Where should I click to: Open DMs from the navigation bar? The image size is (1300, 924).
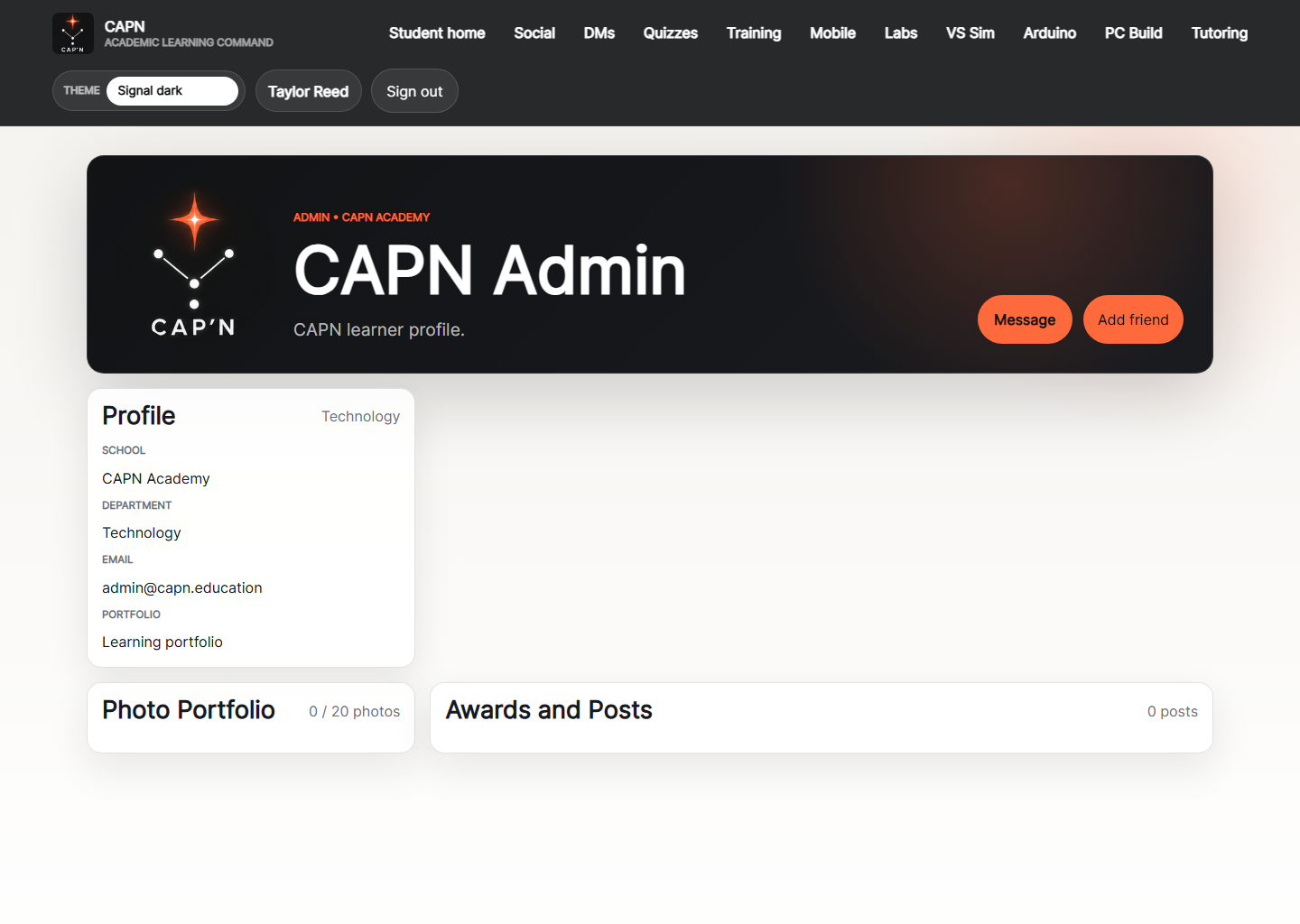[599, 33]
